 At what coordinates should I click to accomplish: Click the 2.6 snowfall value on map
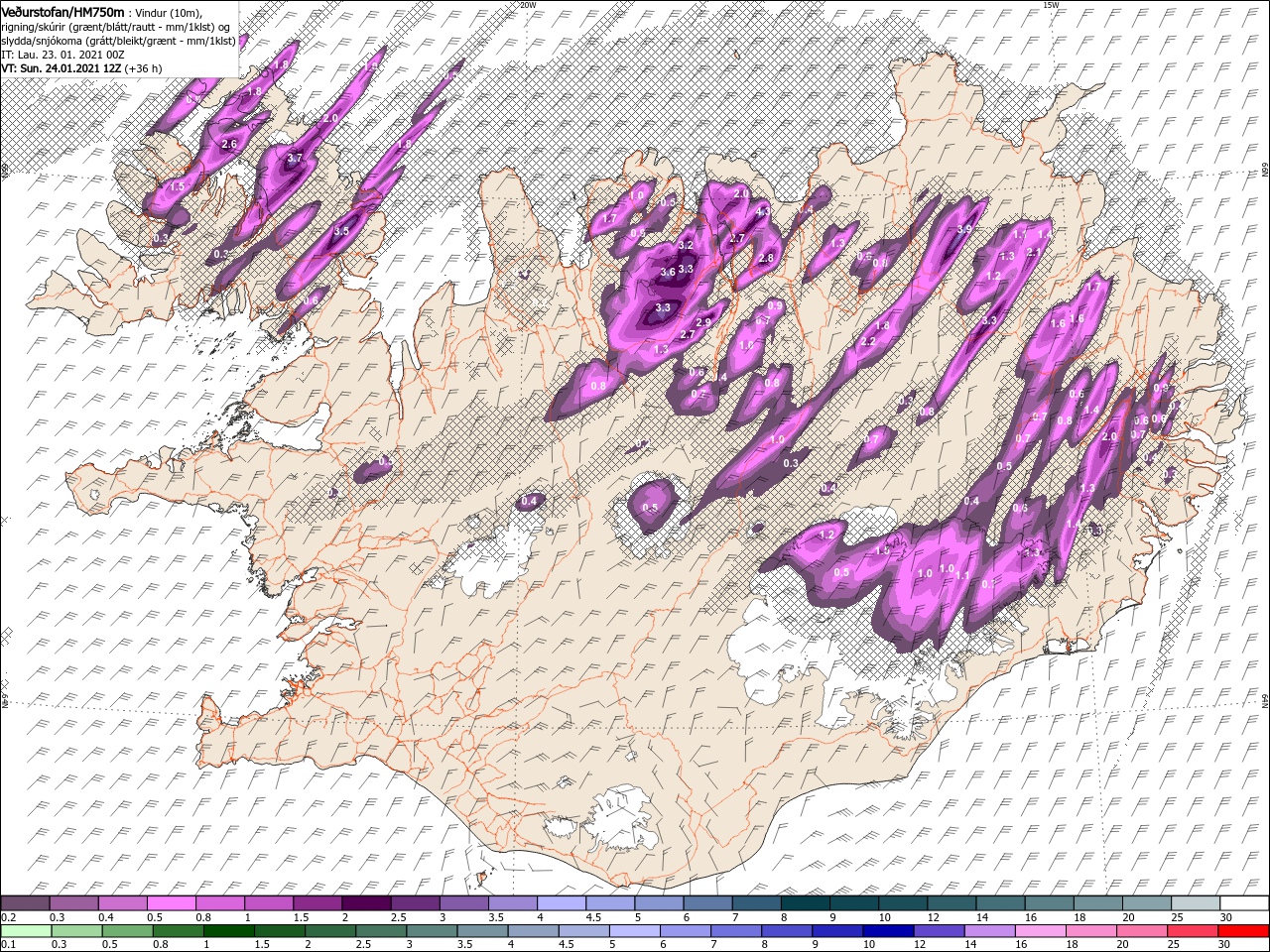pos(229,145)
